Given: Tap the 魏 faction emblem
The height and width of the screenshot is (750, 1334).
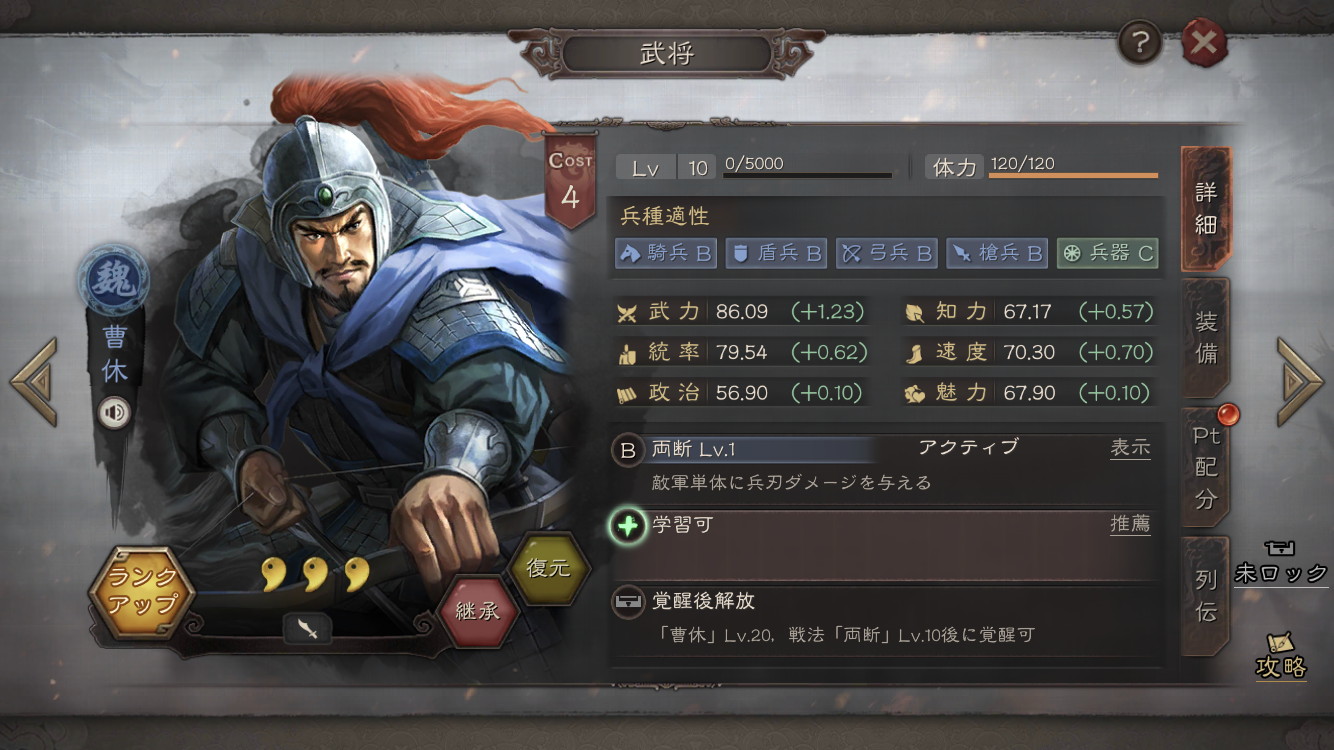Looking at the screenshot, I should pyautogui.click(x=113, y=279).
